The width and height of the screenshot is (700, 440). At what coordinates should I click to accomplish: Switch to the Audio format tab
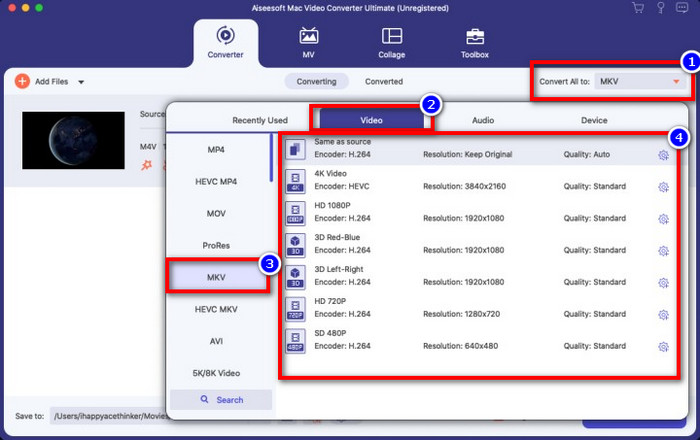pos(483,120)
